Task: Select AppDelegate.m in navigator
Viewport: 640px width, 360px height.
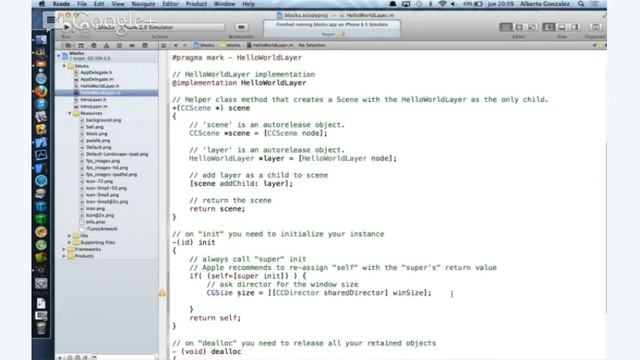Action: tap(97, 79)
